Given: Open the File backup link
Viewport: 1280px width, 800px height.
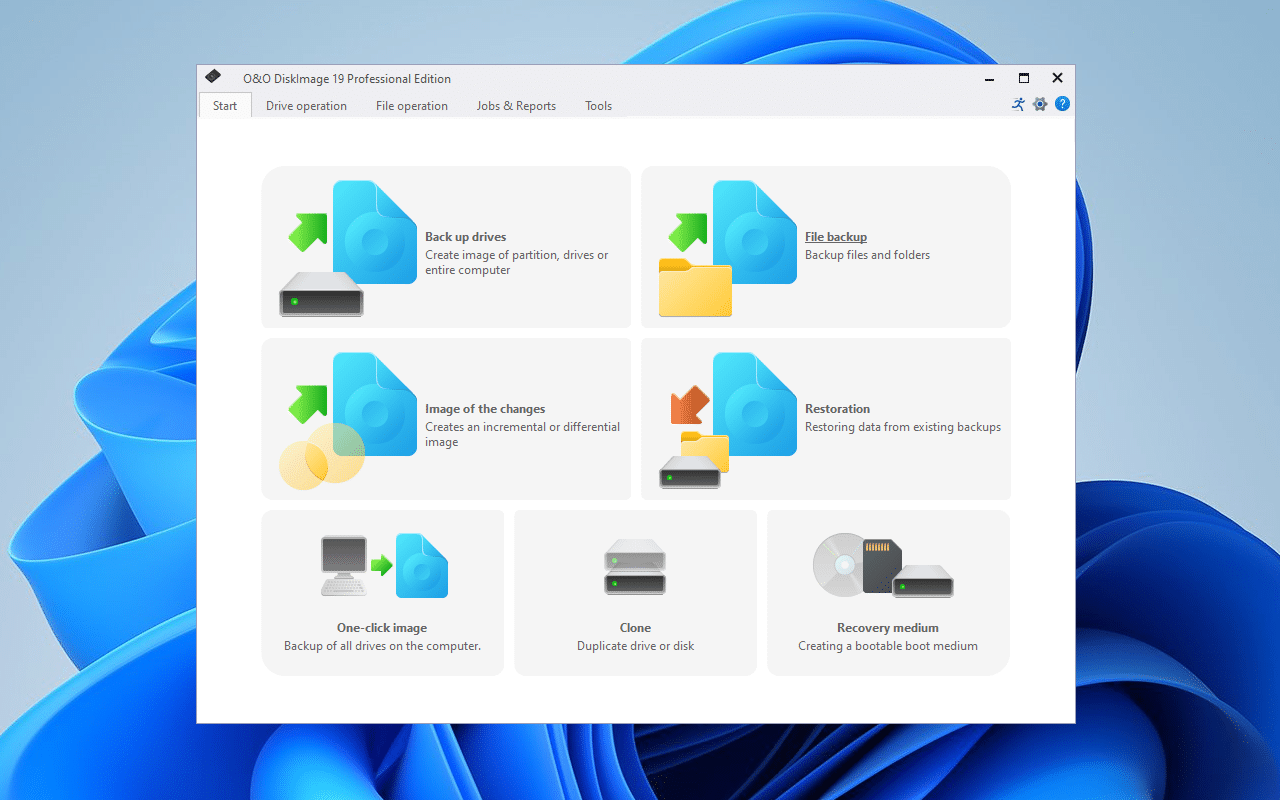Looking at the screenshot, I should point(836,236).
